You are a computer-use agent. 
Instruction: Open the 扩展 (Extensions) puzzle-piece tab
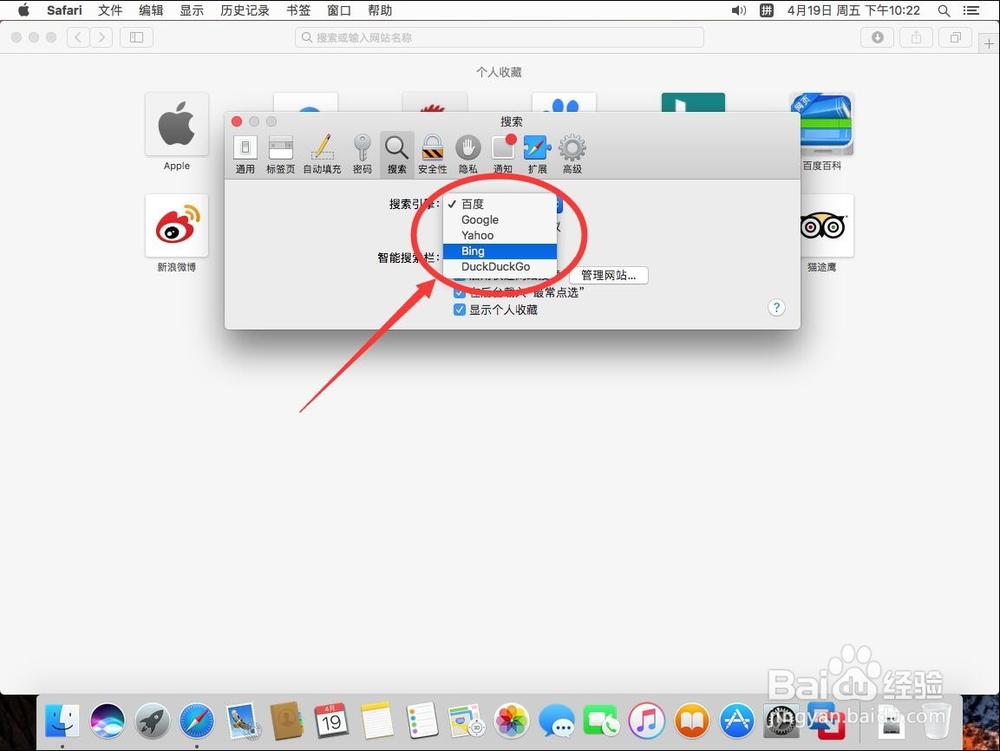[x=537, y=154]
